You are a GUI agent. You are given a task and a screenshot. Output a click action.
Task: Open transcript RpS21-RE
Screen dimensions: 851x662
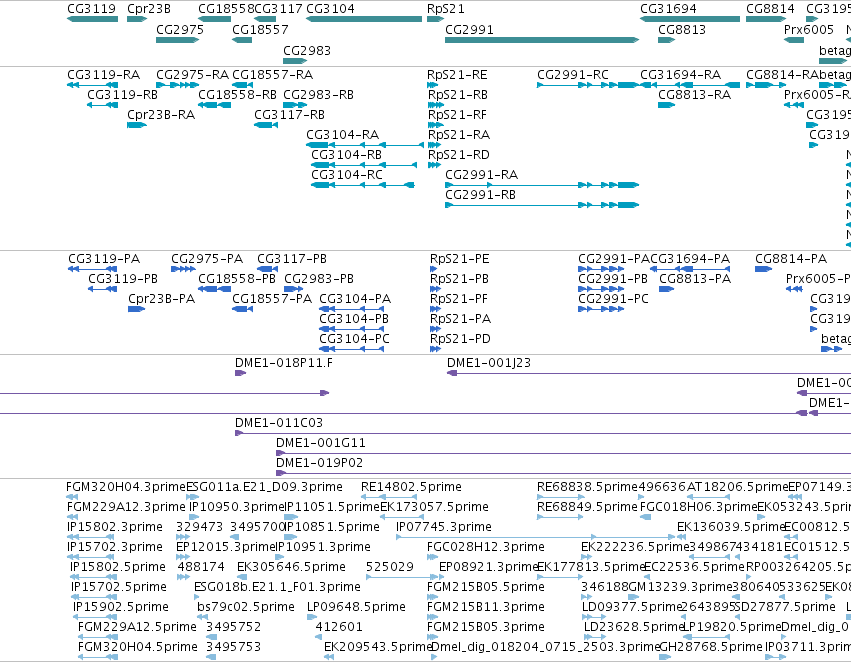coord(457,74)
